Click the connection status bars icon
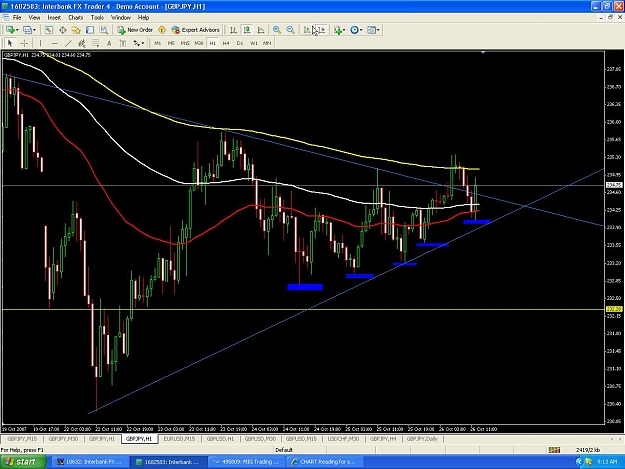 pos(554,450)
